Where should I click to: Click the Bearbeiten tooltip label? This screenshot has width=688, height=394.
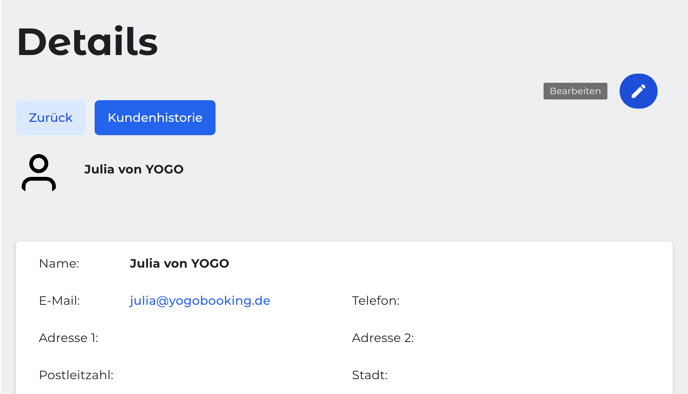[575, 91]
